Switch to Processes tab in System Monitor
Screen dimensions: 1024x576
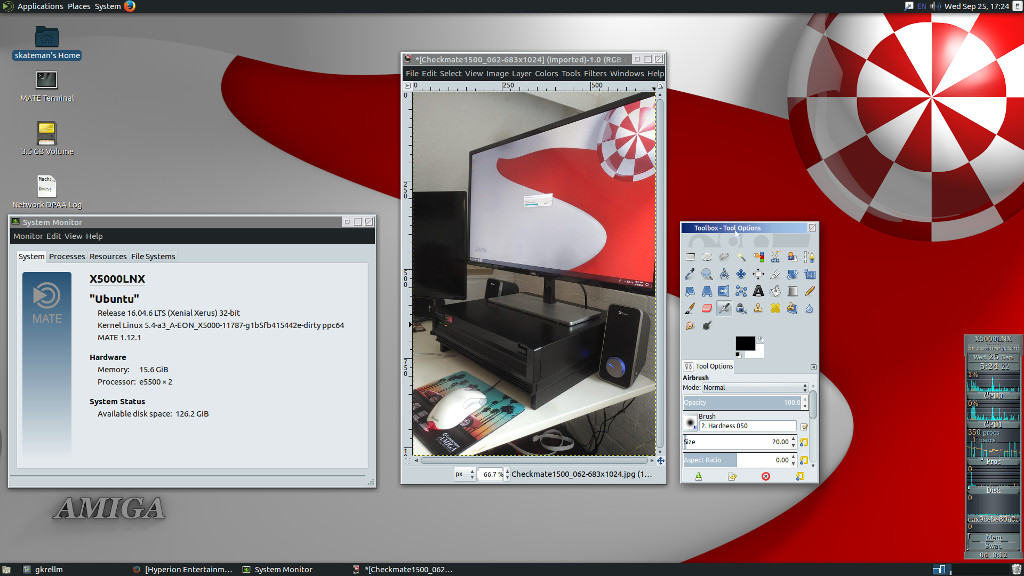(67, 257)
